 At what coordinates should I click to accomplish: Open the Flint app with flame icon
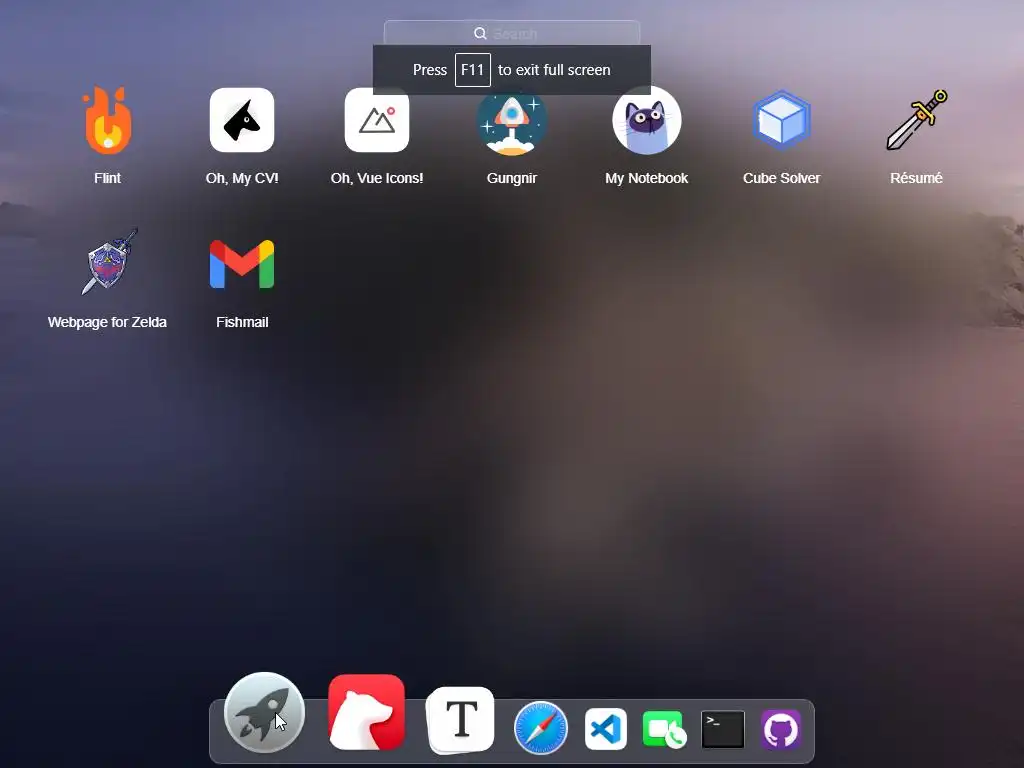pos(108,120)
